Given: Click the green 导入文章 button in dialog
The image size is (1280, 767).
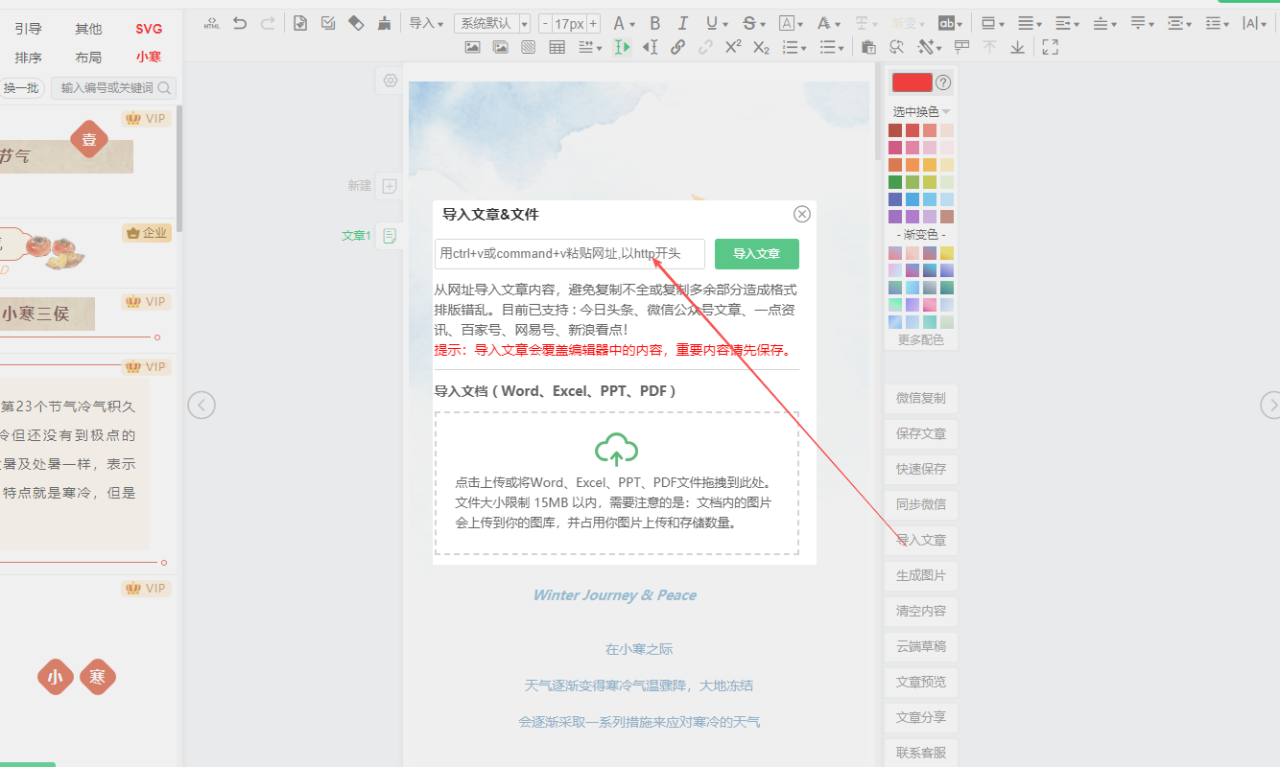Looking at the screenshot, I should 756,254.
